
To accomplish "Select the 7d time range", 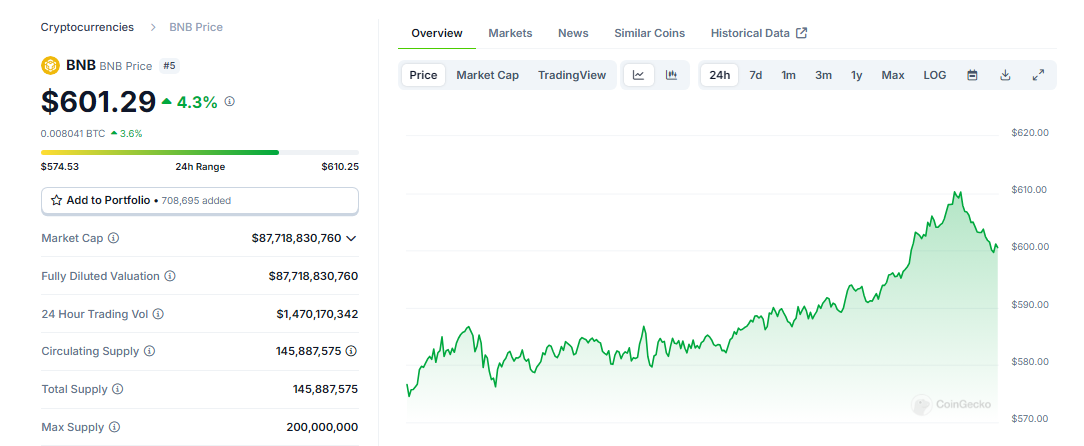I will [756, 75].
